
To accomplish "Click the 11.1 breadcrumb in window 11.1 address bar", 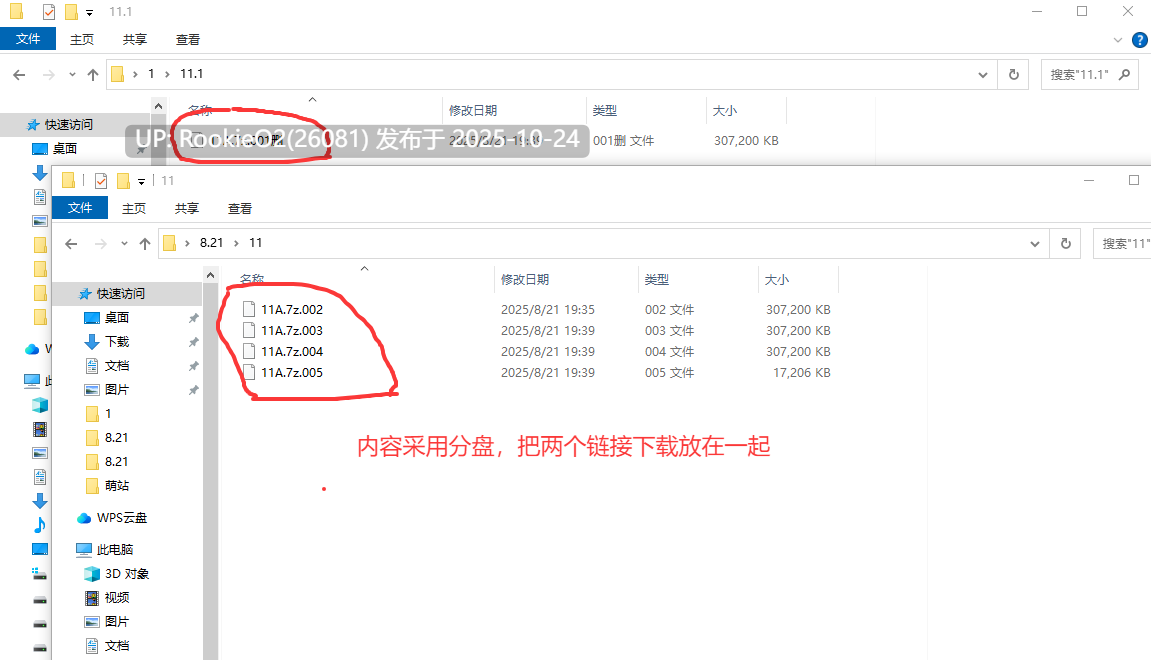I will point(192,74).
